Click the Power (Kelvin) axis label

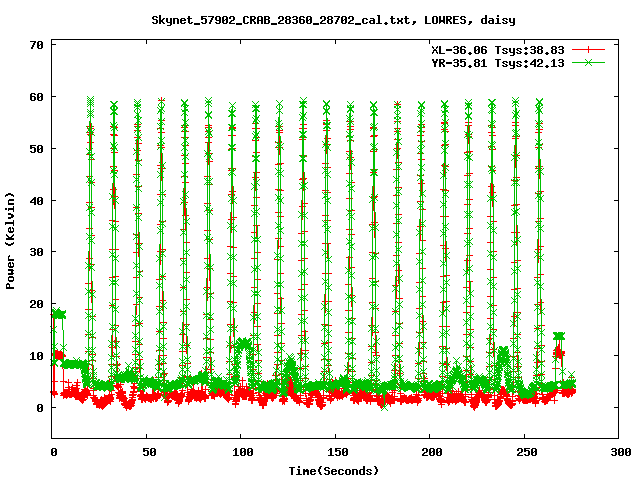pos(10,241)
